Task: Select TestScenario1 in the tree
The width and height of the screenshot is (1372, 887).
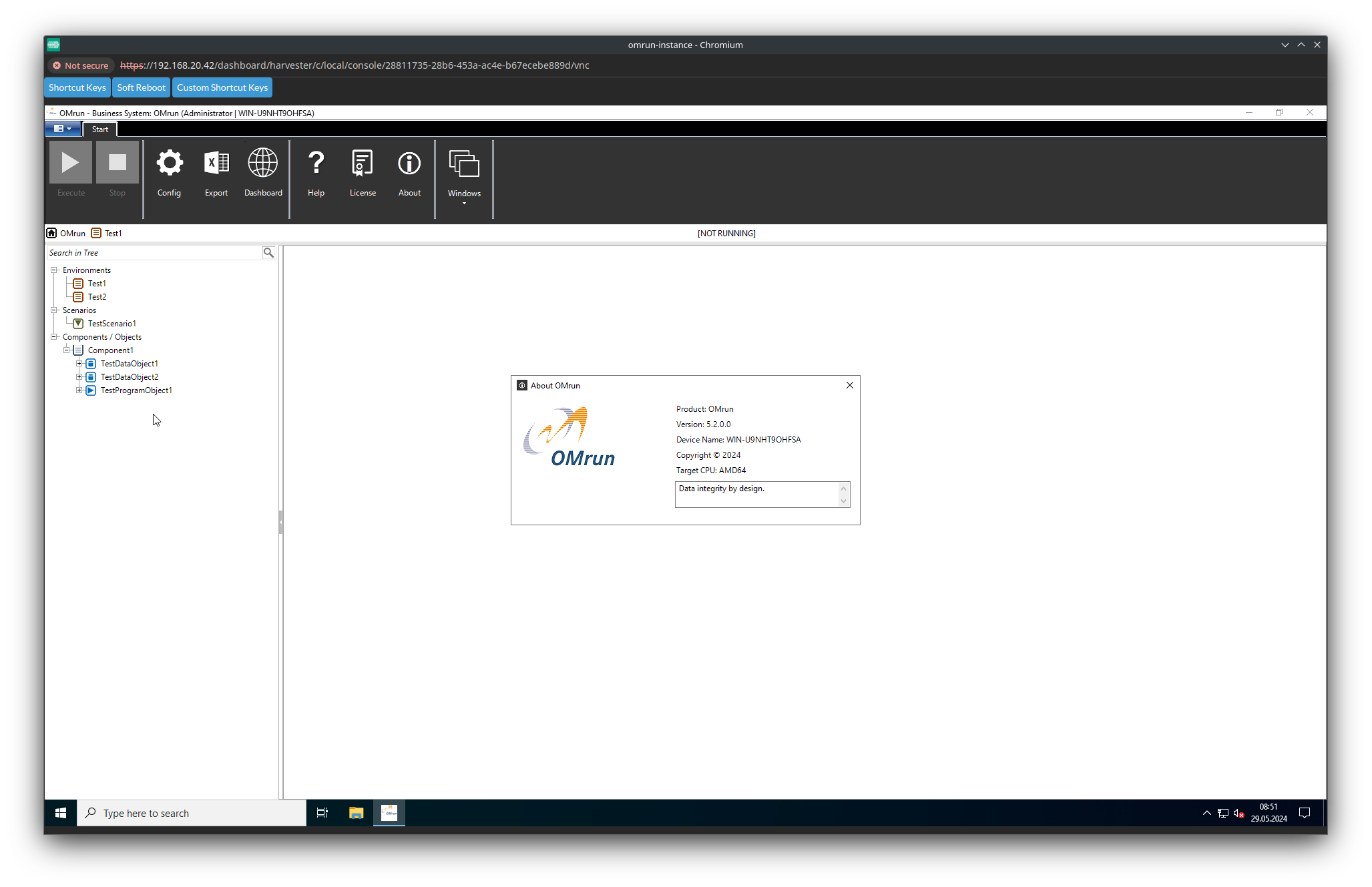Action: click(111, 324)
